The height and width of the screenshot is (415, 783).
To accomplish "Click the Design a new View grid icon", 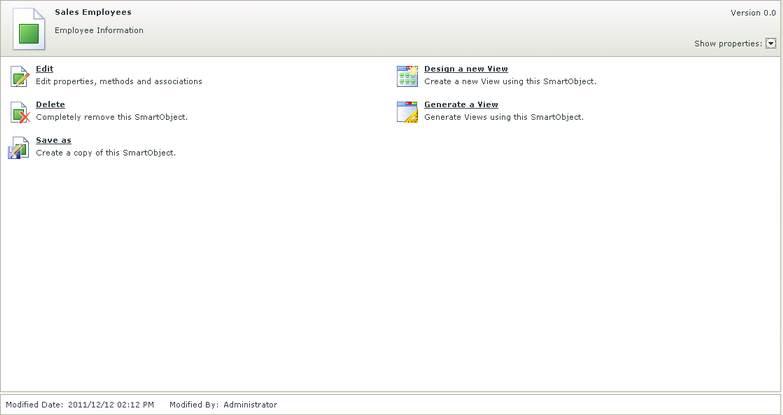I will [x=407, y=76].
